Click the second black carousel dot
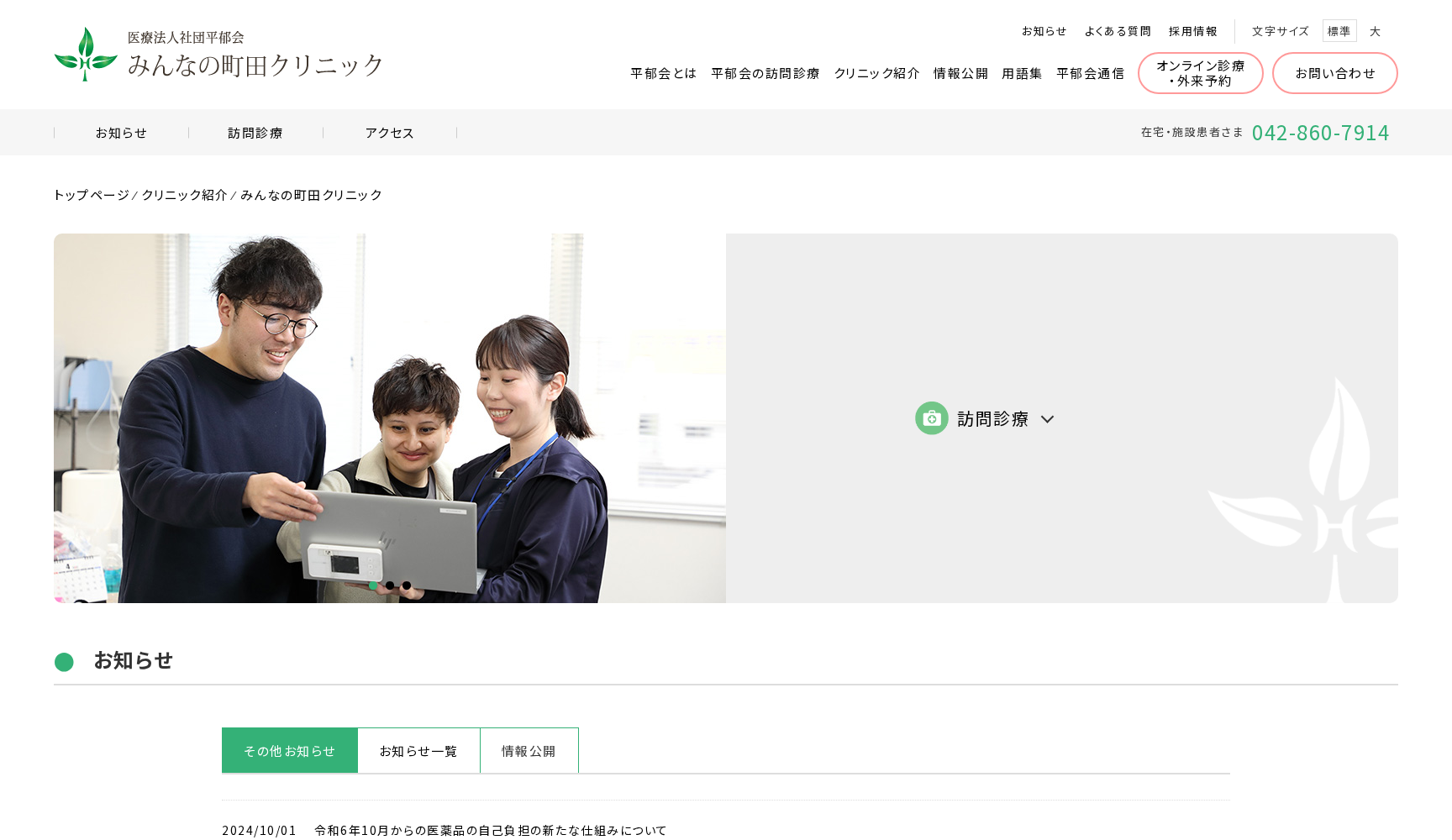Image resolution: width=1452 pixels, height=840 pixels. (389, 585)
